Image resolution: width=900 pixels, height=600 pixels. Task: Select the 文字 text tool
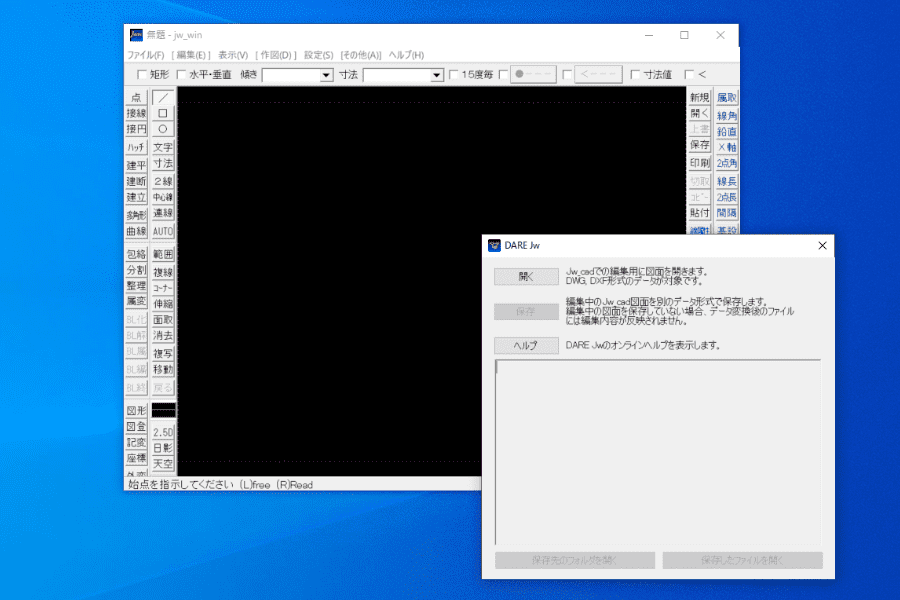pos(163,147)
